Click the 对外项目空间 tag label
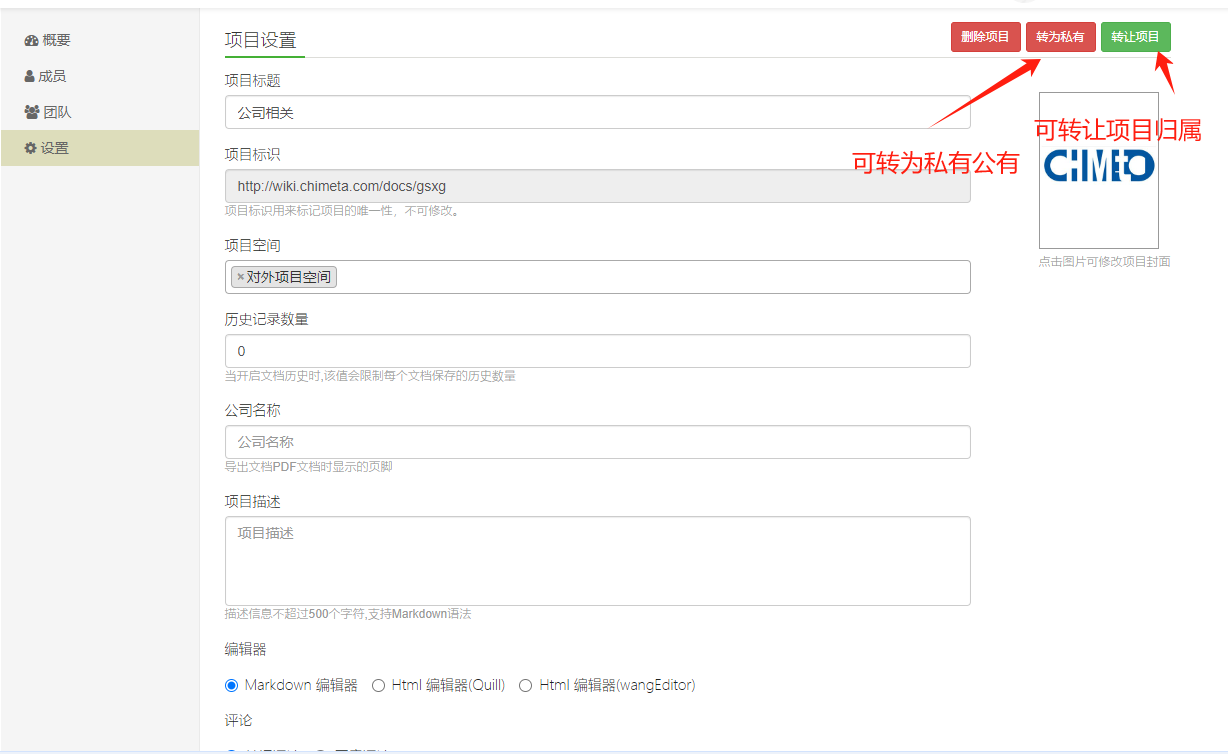Image resolution: width=1228 pixels, height=754 pixels. coord(289,277)
